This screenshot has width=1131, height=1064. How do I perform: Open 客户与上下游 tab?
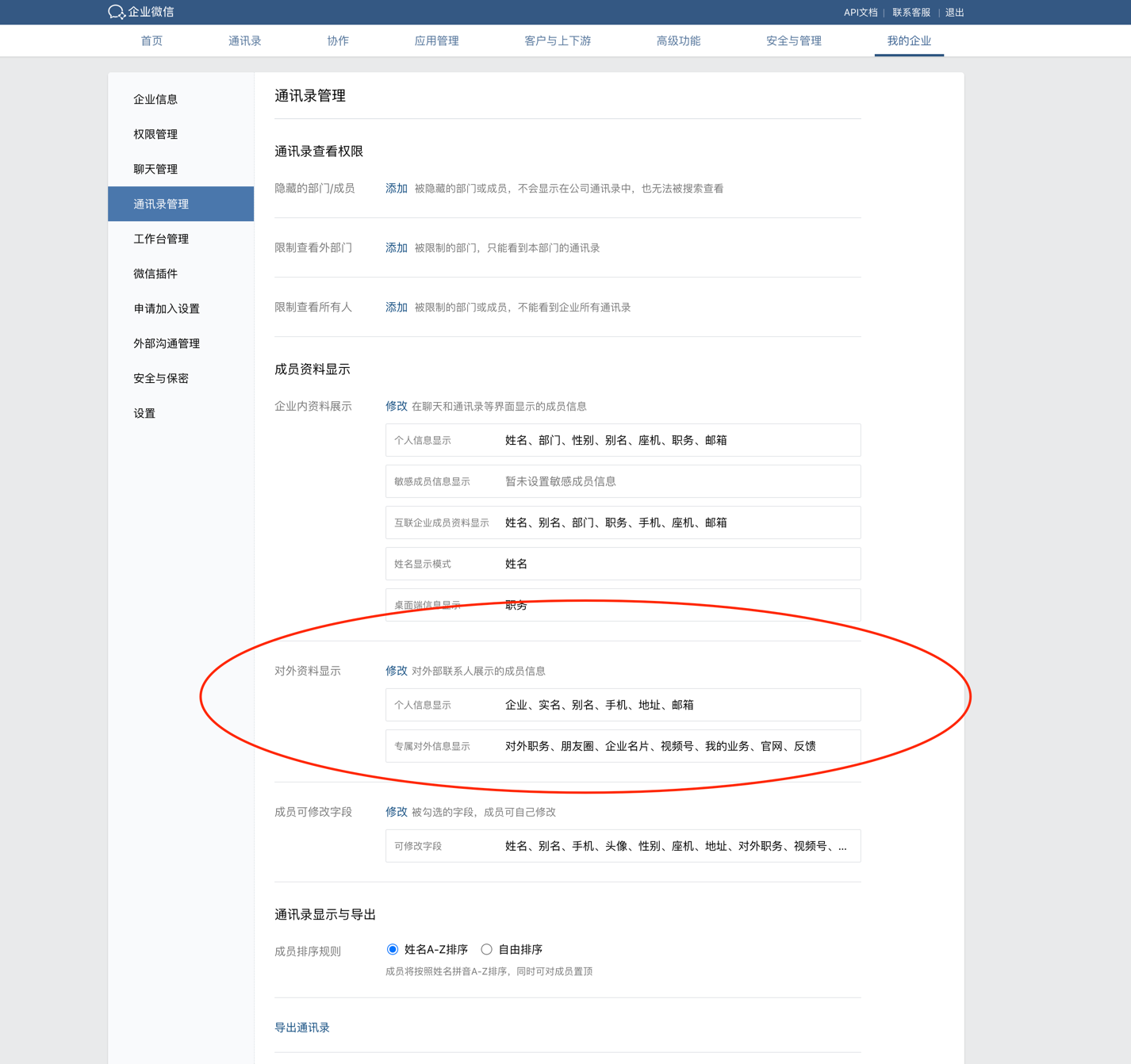point(558,40)
